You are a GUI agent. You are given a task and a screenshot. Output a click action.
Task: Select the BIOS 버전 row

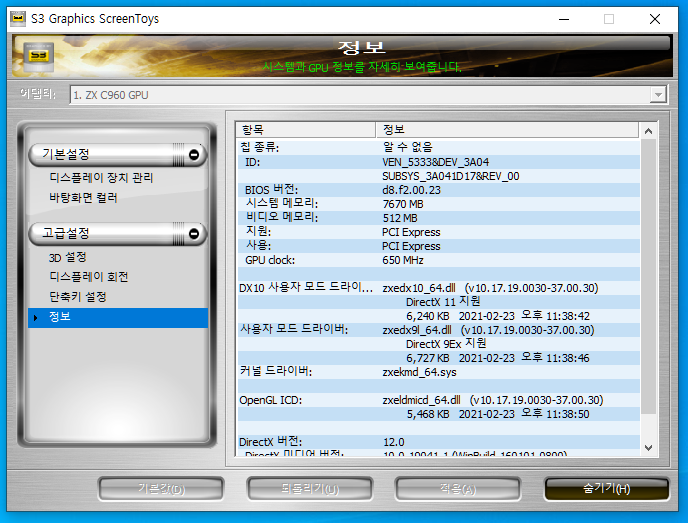[438, 190]
